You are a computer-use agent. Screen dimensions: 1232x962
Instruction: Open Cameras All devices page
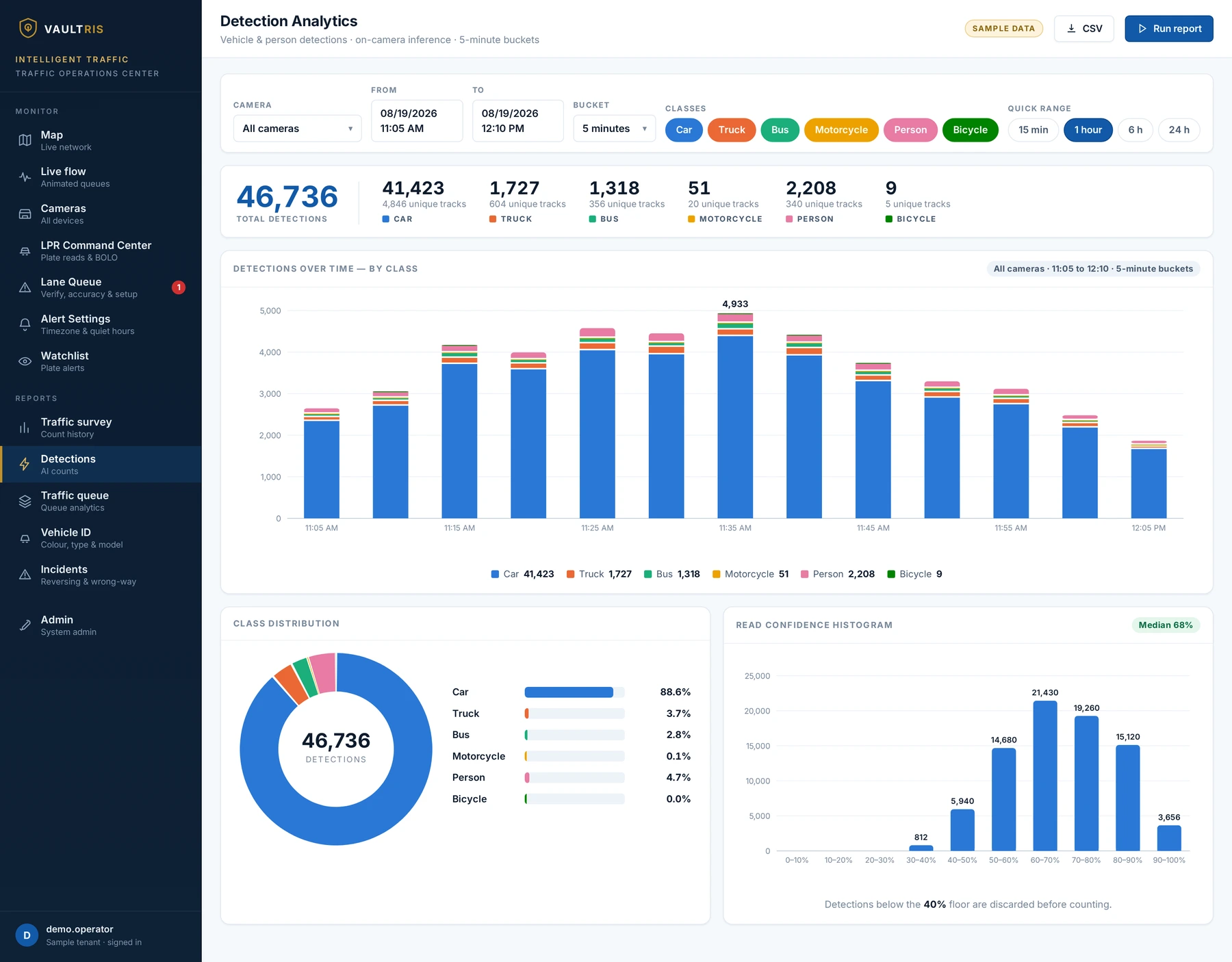click(101, 214)
